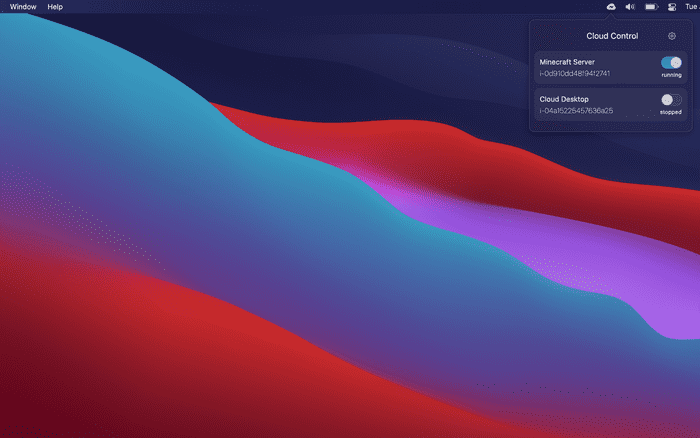Open Cloud Control settings gear

[671, 36]
